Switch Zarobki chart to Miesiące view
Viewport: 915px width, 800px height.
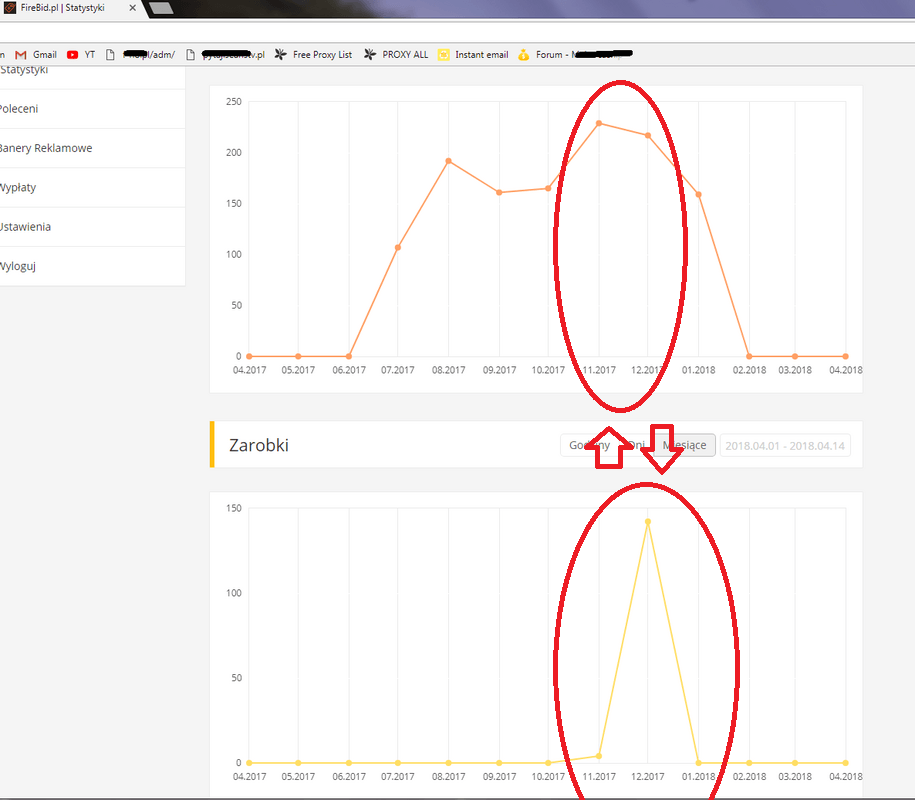686,445
